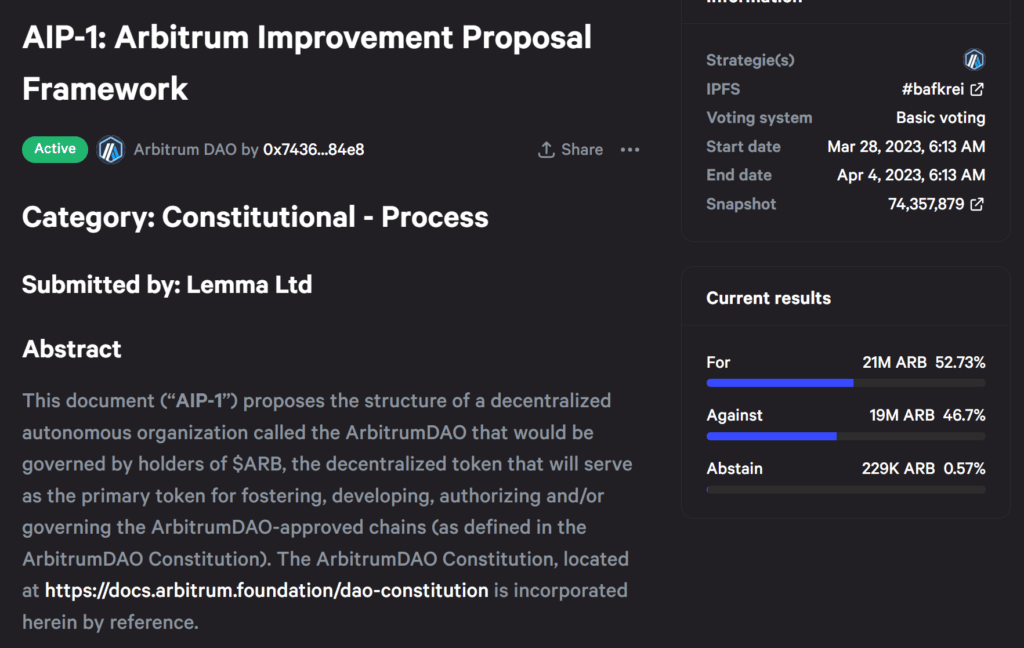Click the Abstain vote progress bar
This screenshot has height=648, width=1024.
click(x=845, y=489)
